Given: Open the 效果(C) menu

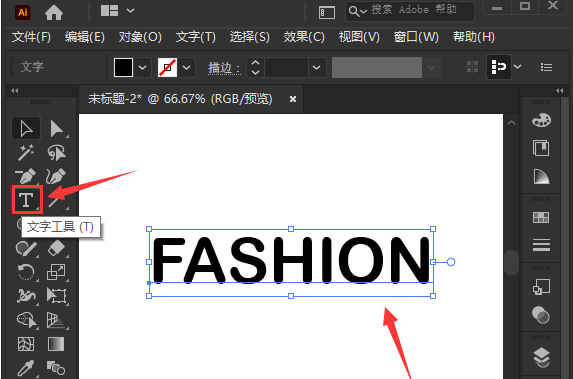Looking at the screenshot, I should coord(304,37).
